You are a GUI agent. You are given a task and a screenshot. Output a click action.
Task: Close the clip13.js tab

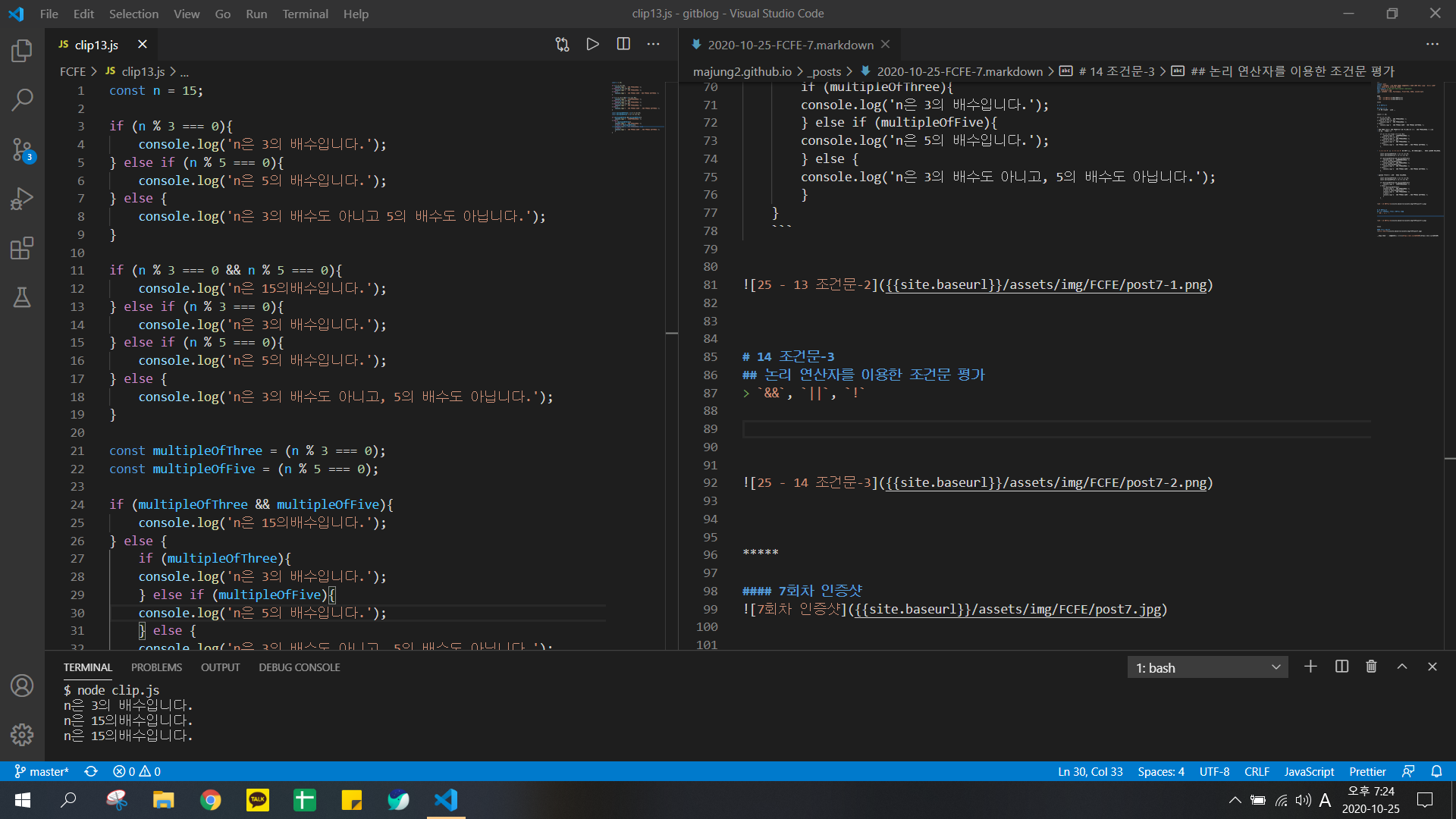[x=142, y=45]
